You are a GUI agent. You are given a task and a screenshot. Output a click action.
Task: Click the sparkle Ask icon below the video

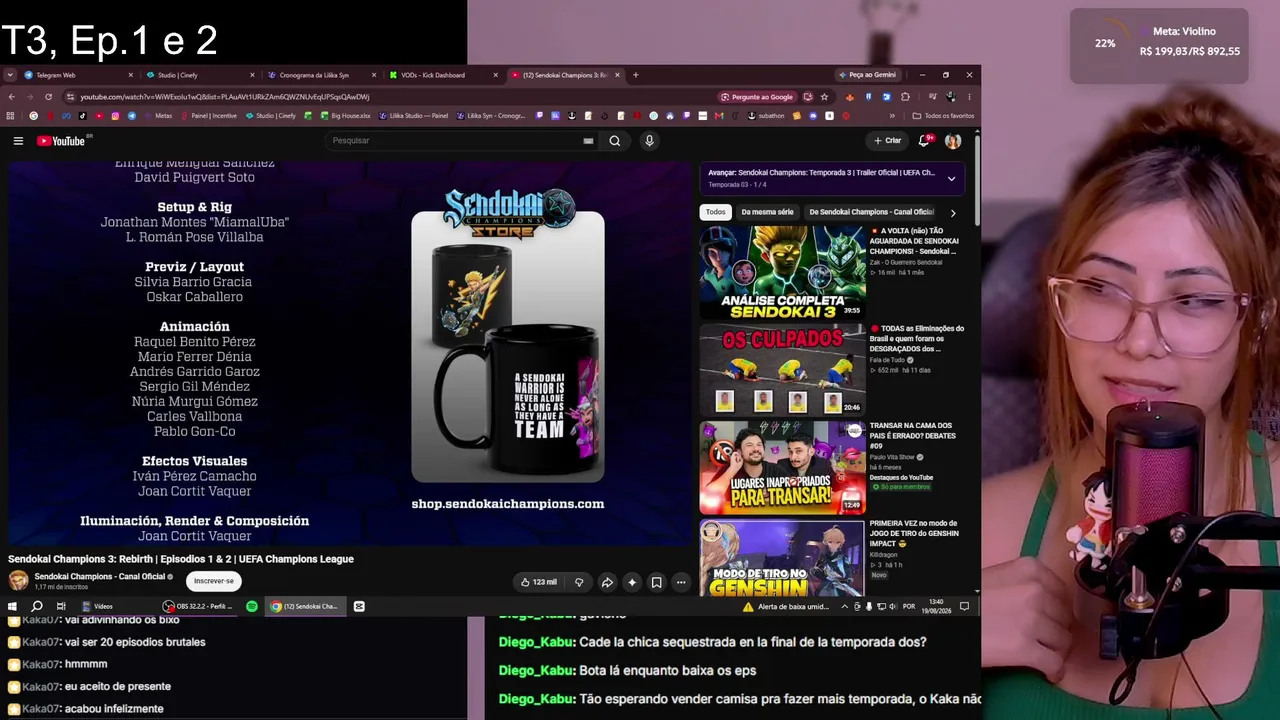[x=632, y=582]
